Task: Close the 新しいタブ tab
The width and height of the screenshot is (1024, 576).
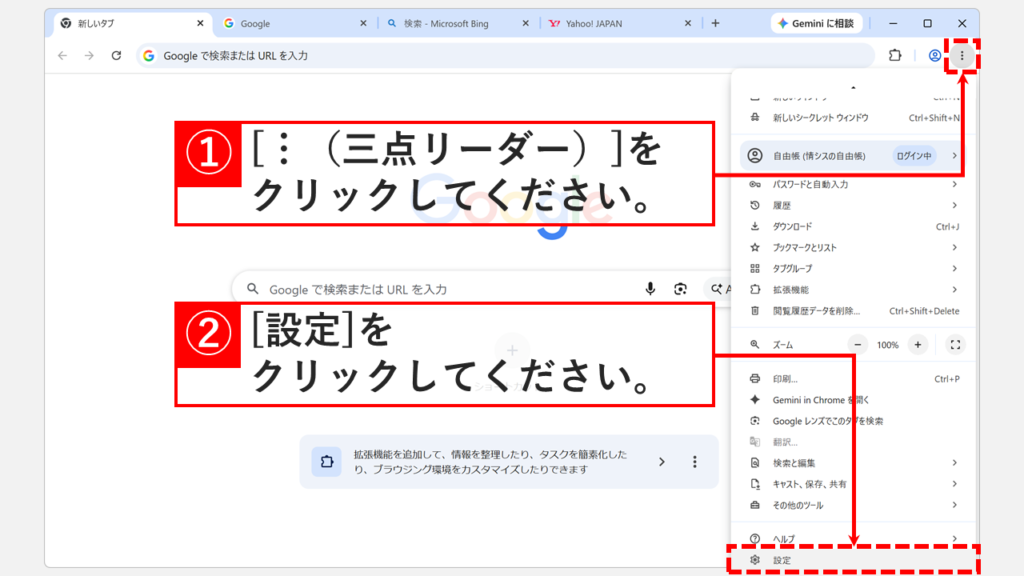Action: (200, 24)
